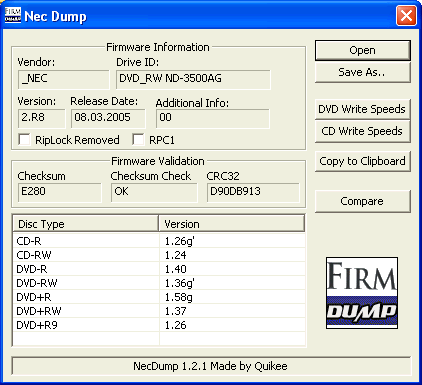Sort by the Disc Type column header
Image resolution: width=422 pixels, height=385 pixels.
(86, 224)
